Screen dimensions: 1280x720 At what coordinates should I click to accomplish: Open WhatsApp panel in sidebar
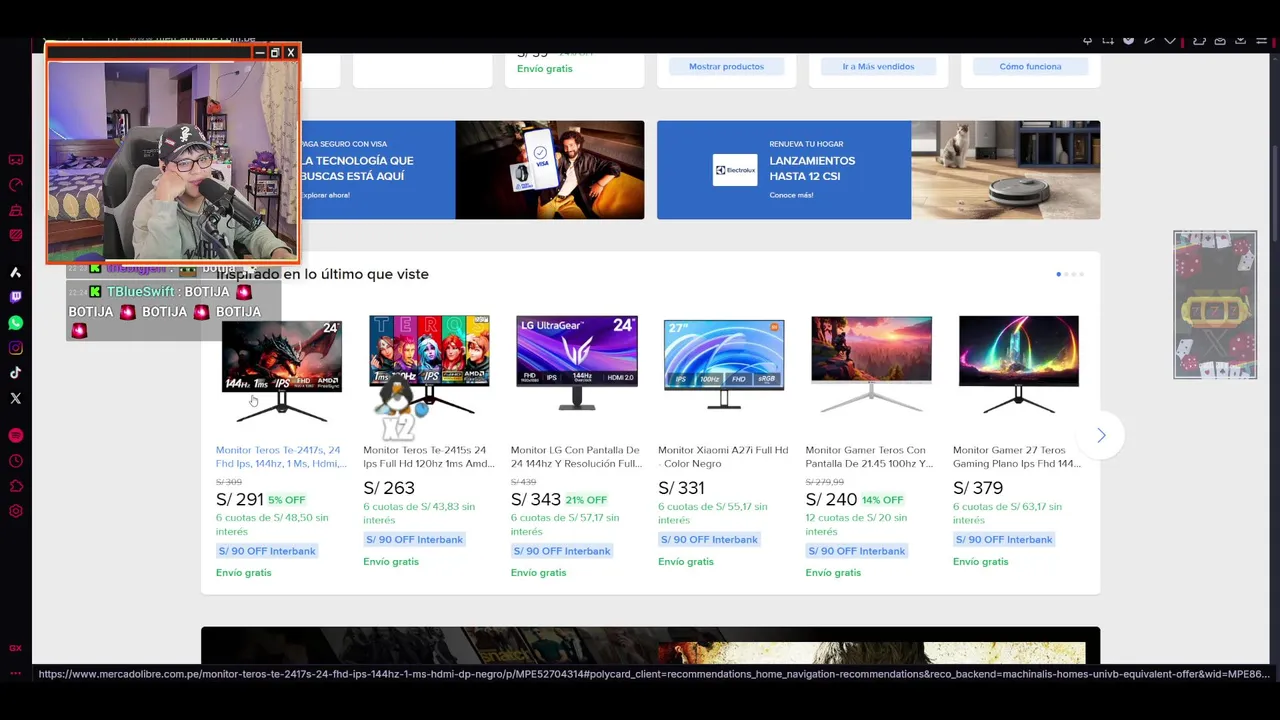(15, 323)
